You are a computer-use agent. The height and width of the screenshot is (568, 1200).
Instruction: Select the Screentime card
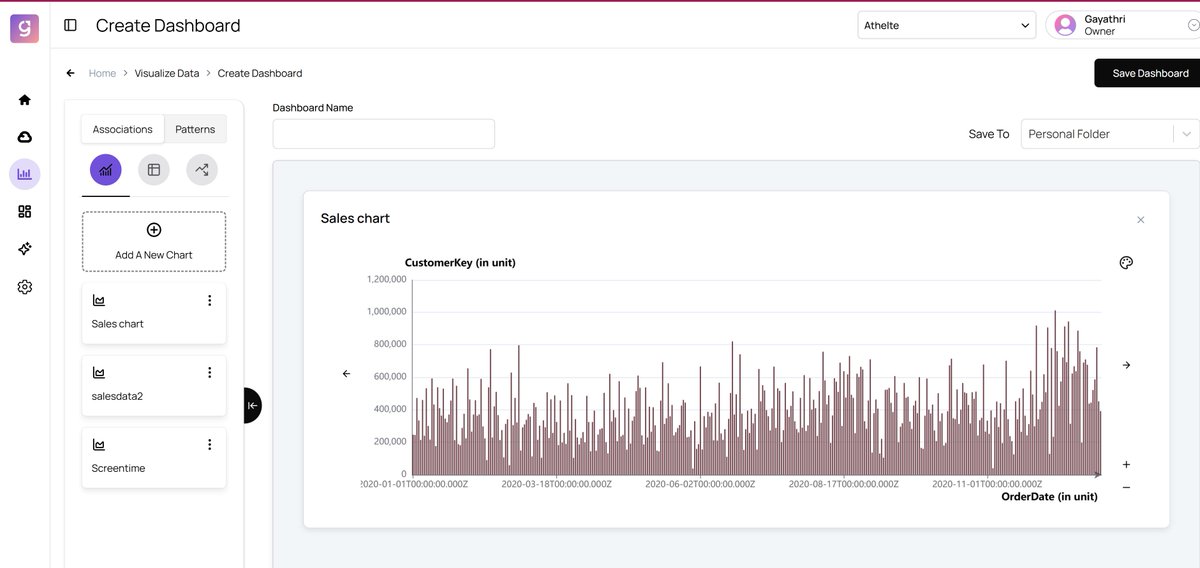tap(154, 458)
